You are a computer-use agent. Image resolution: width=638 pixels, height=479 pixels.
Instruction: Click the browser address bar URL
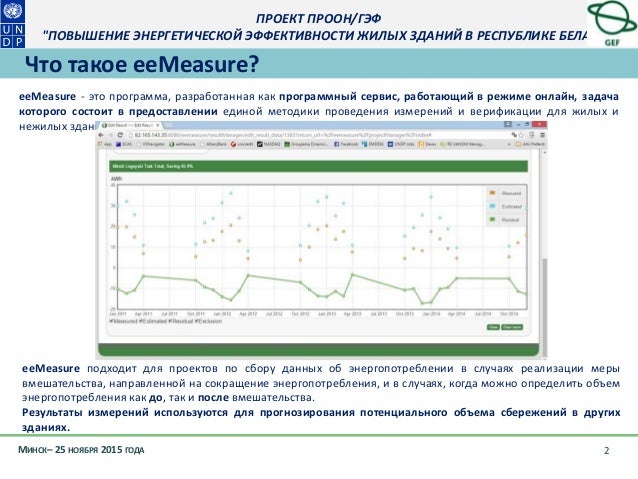pyautogui.click(x=281, y=135)
